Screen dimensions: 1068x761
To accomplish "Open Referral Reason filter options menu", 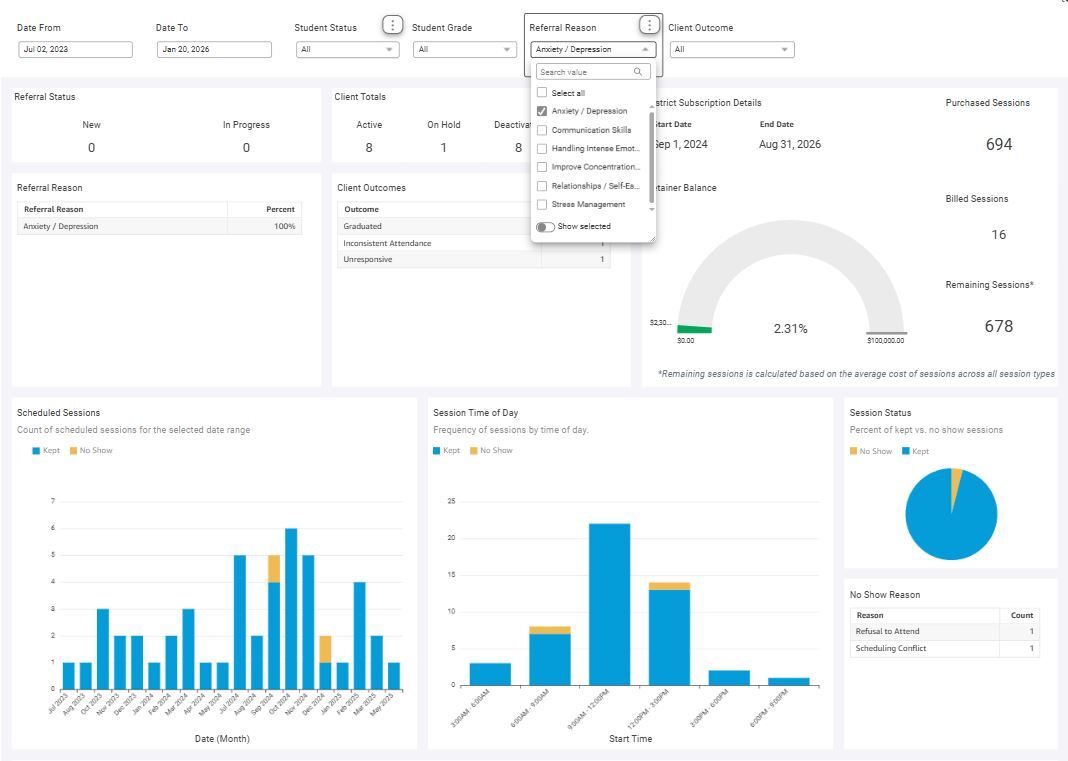I will point(650,25).
